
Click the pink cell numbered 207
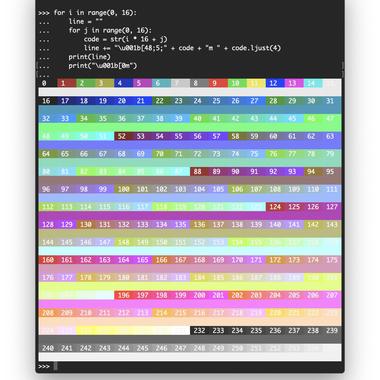(x=332, y=295)
